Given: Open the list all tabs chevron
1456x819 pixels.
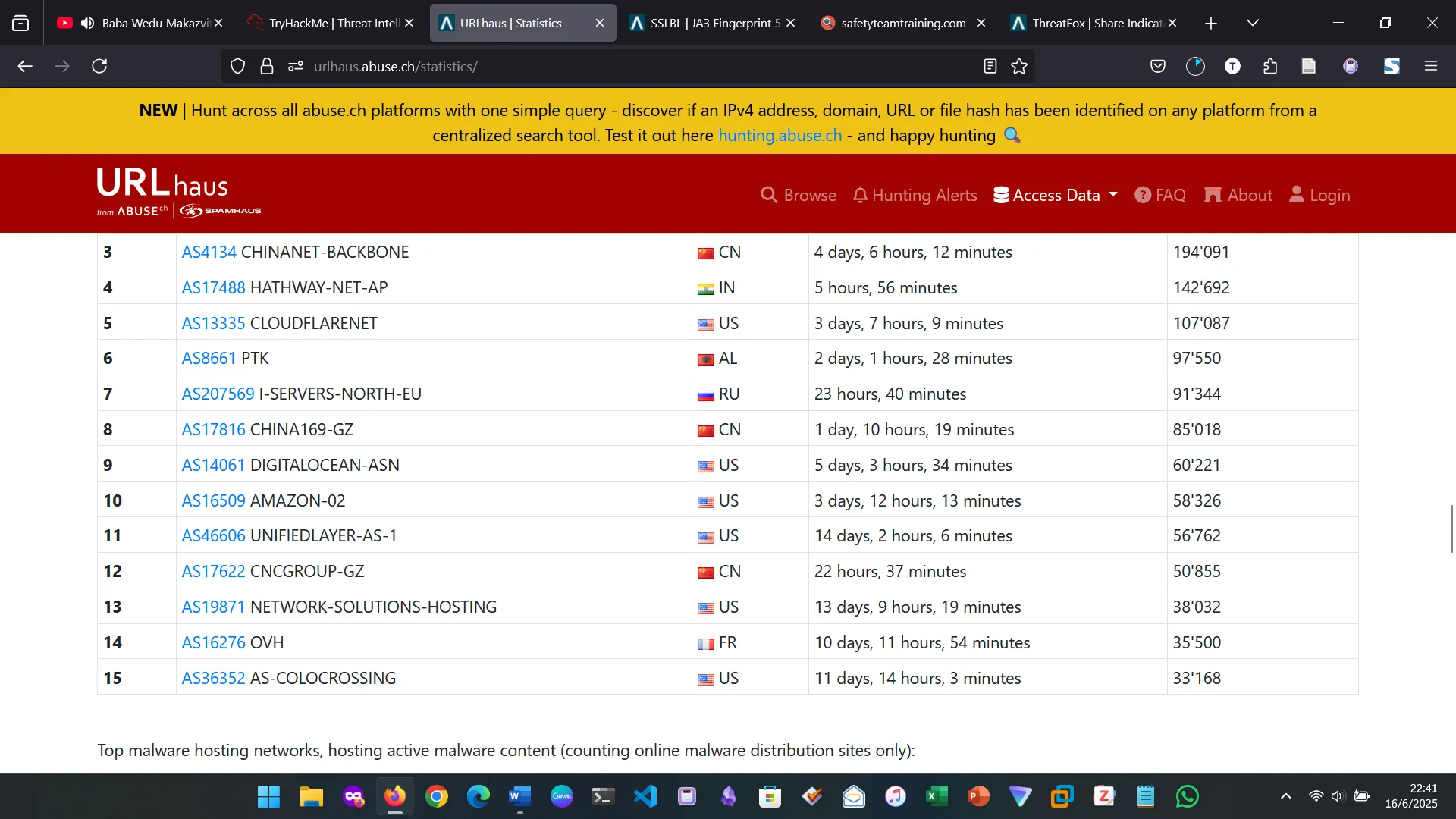Looking at the screenshot, I should 1253,23.
